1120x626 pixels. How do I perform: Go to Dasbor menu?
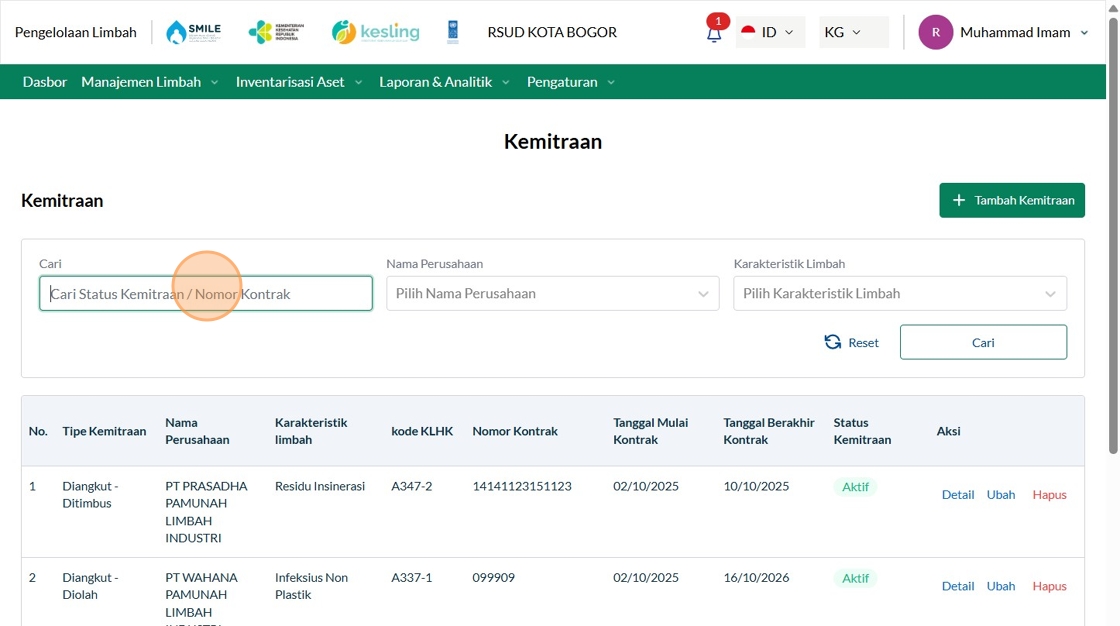coord(44,82)
